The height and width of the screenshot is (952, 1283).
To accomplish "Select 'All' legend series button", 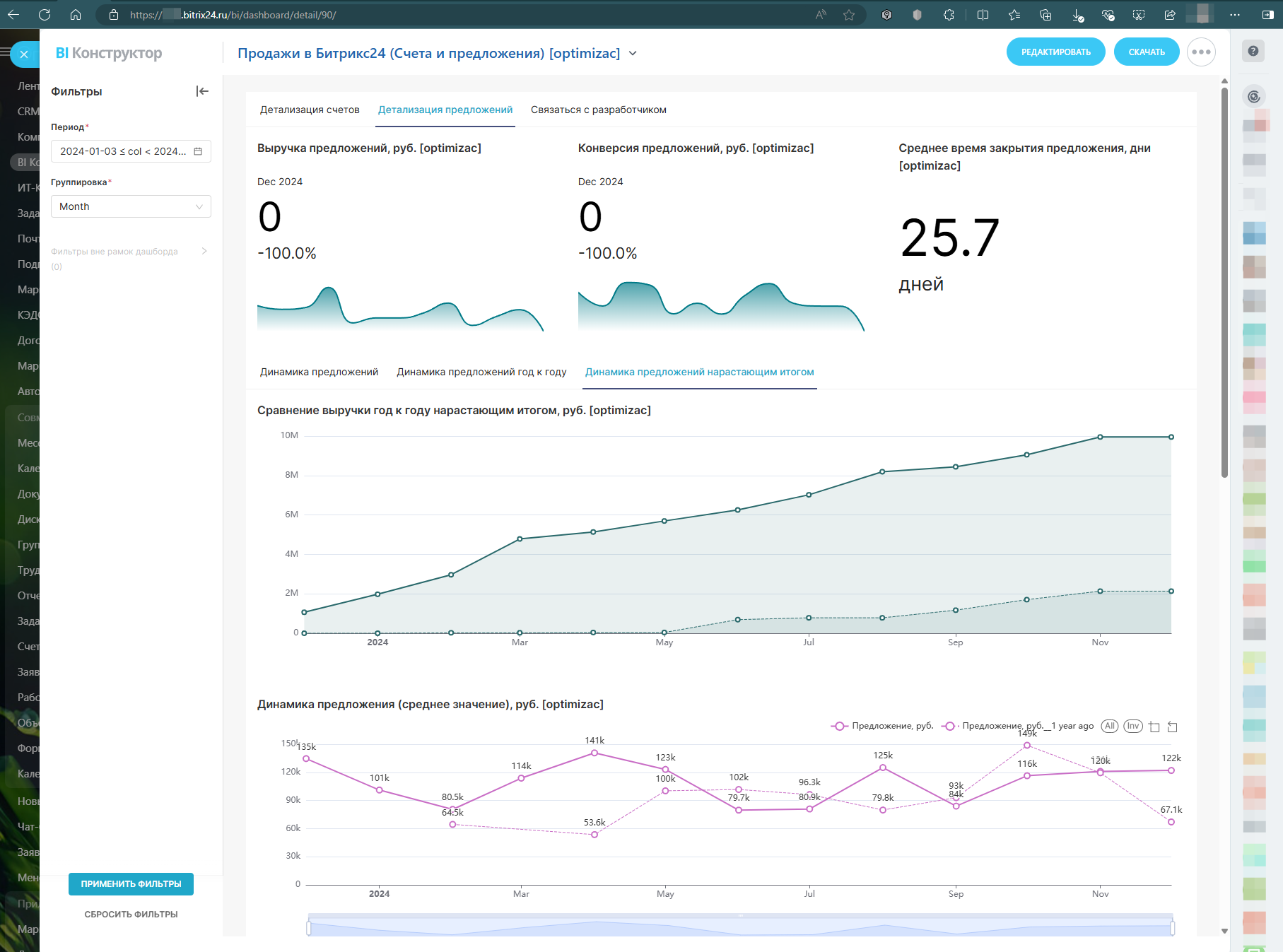I will click(x=1109, y=726).
